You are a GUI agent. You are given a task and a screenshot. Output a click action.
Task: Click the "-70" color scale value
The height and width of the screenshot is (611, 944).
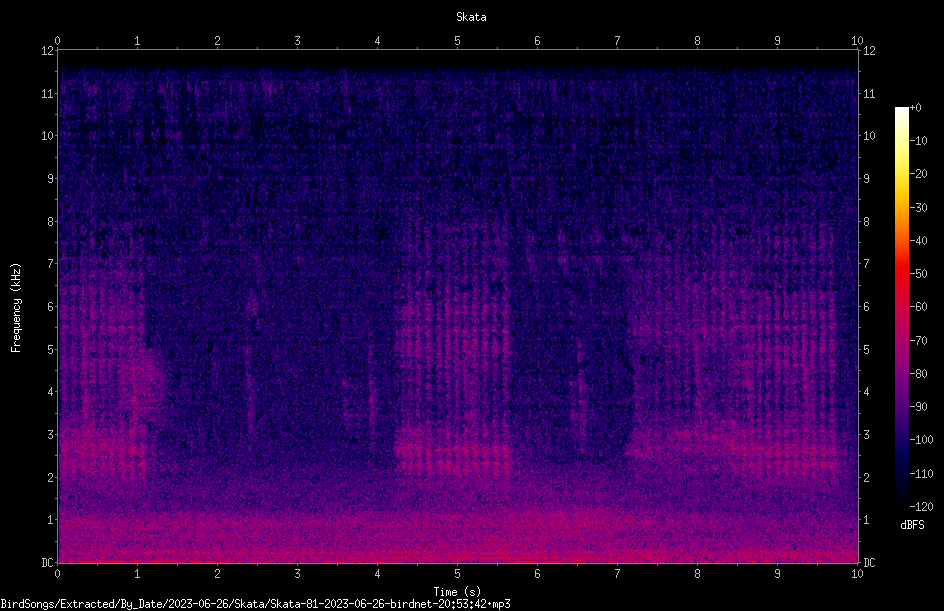pyautogui.click(x=919, y=341)
